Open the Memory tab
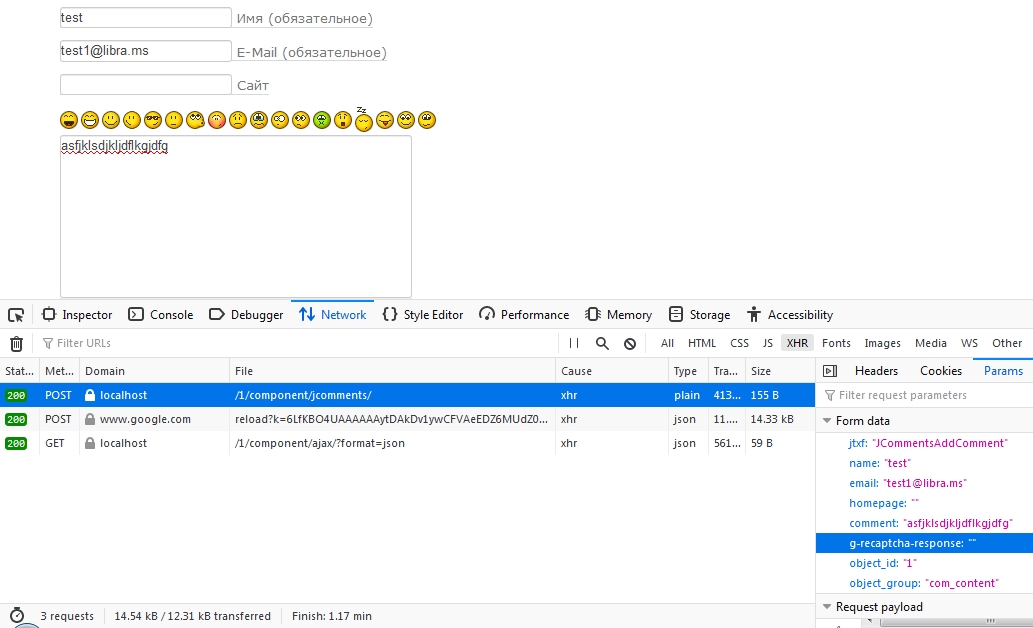The width and height of the screenshot is (1033, 628). point(619,315)
